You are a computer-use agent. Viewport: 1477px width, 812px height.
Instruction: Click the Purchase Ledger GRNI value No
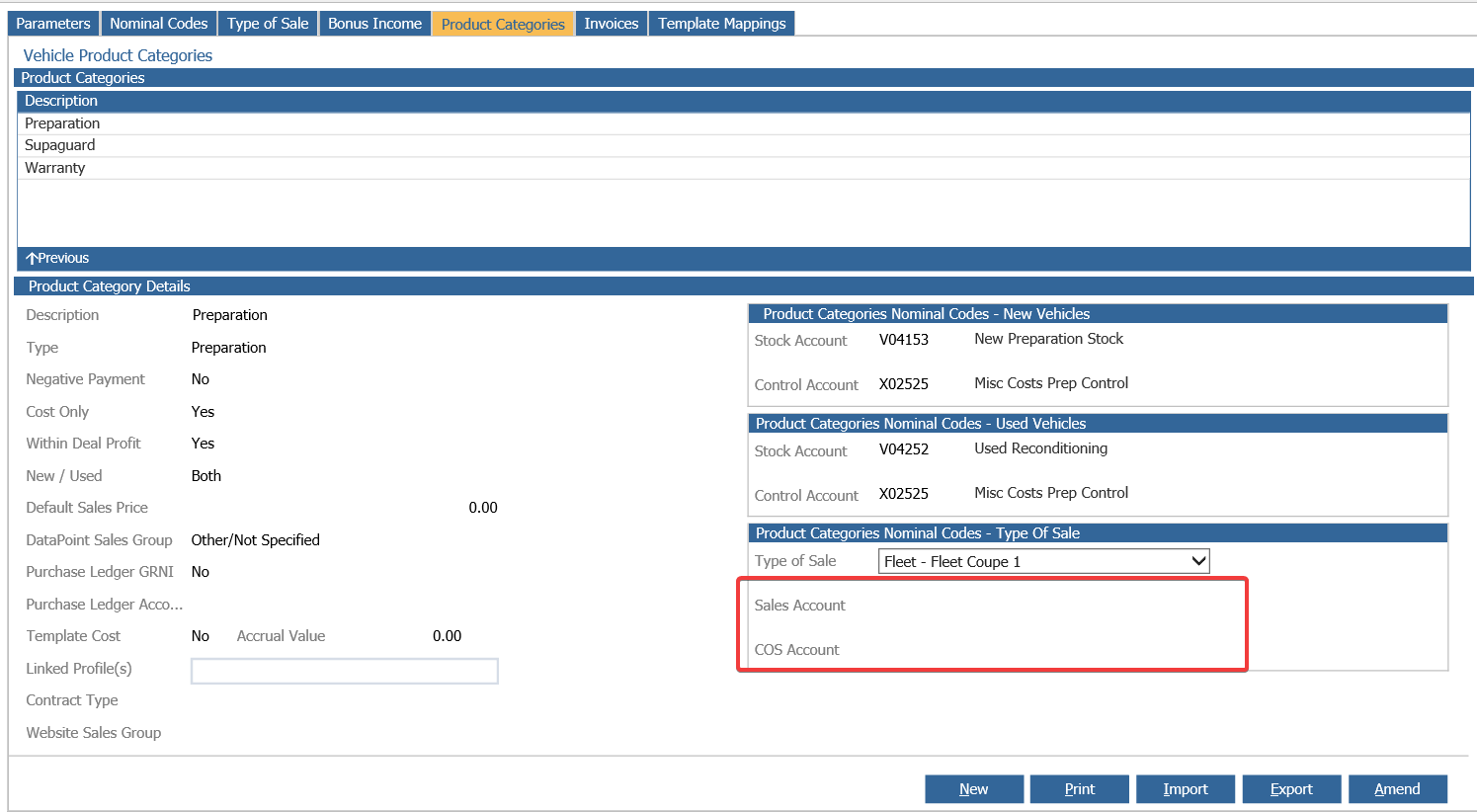coord(201,572)
